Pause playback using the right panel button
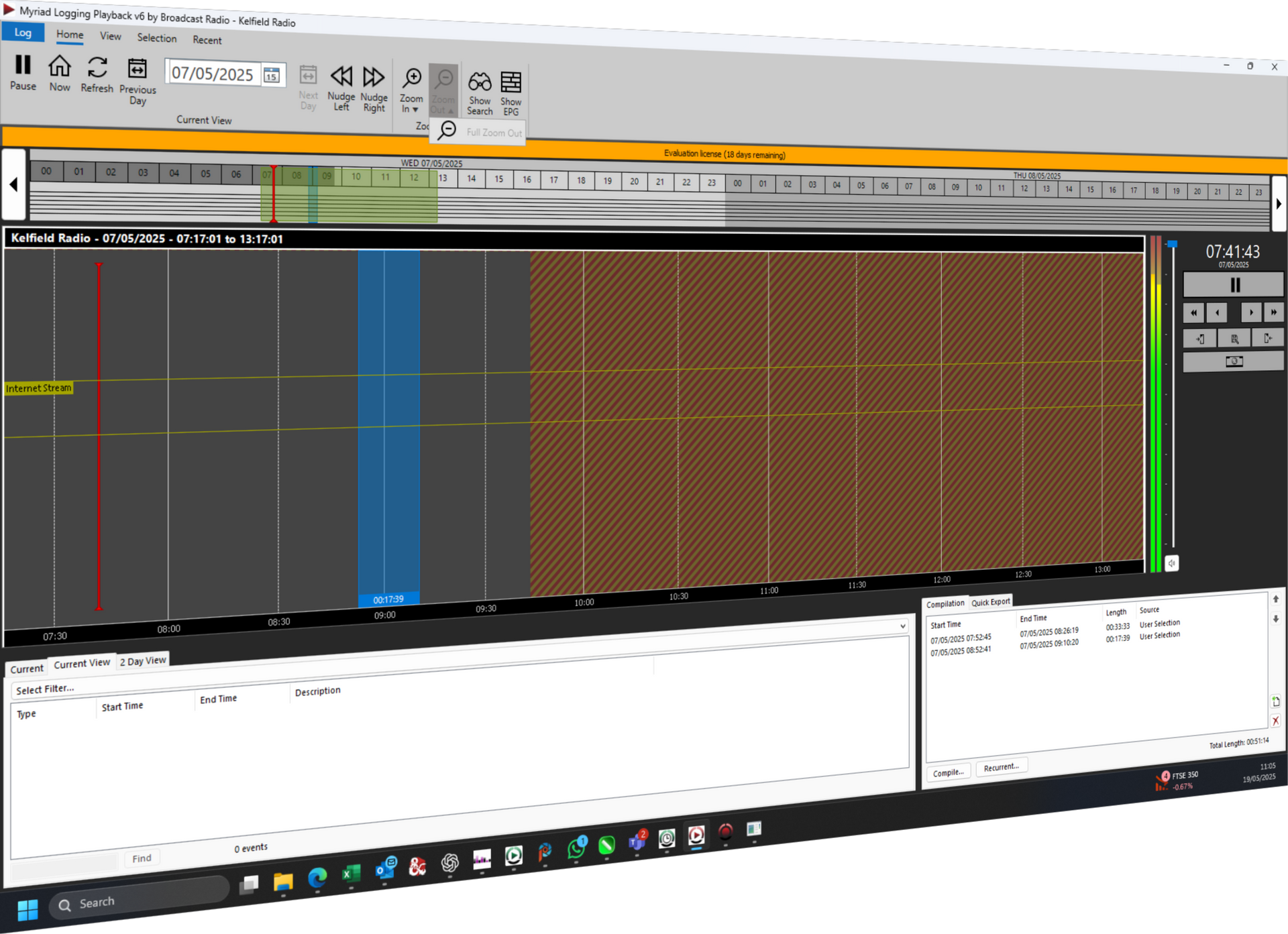 click(1233, 285)
